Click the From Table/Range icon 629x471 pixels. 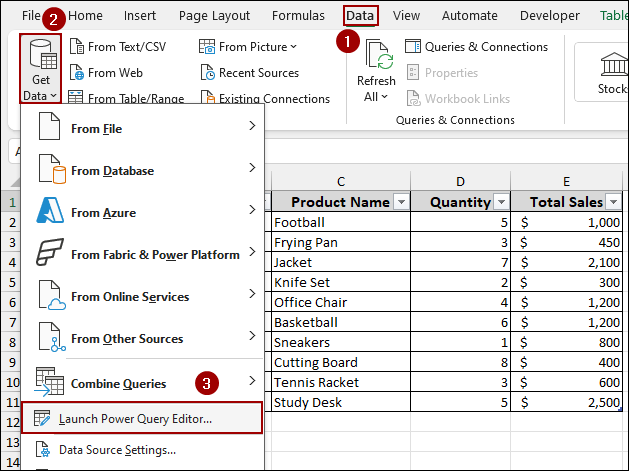point(75,97)
